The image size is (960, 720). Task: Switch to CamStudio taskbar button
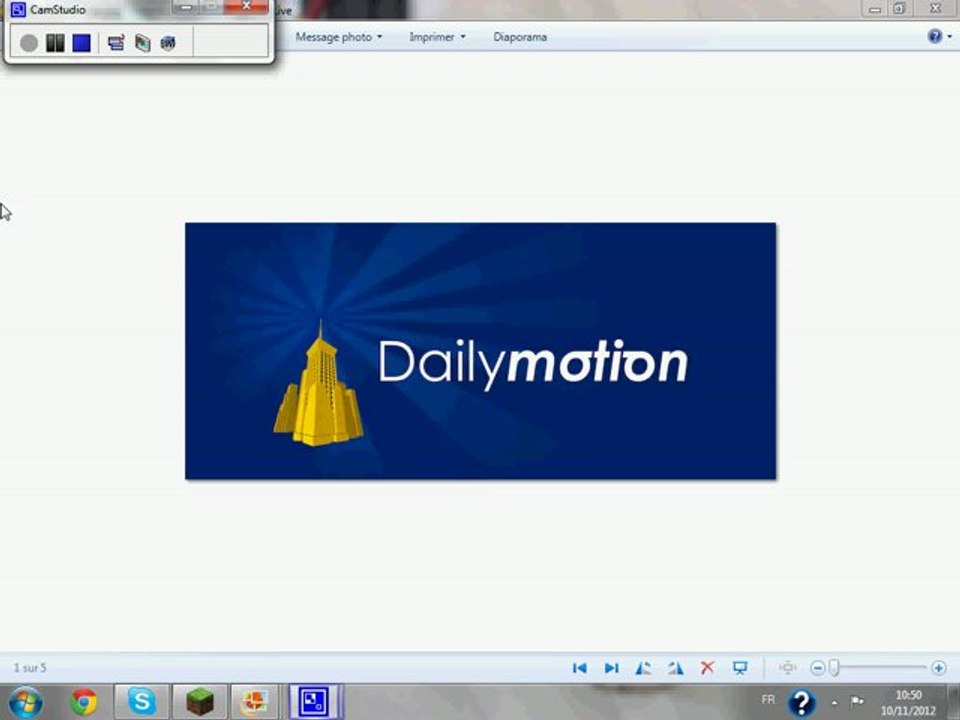[313, 702]
